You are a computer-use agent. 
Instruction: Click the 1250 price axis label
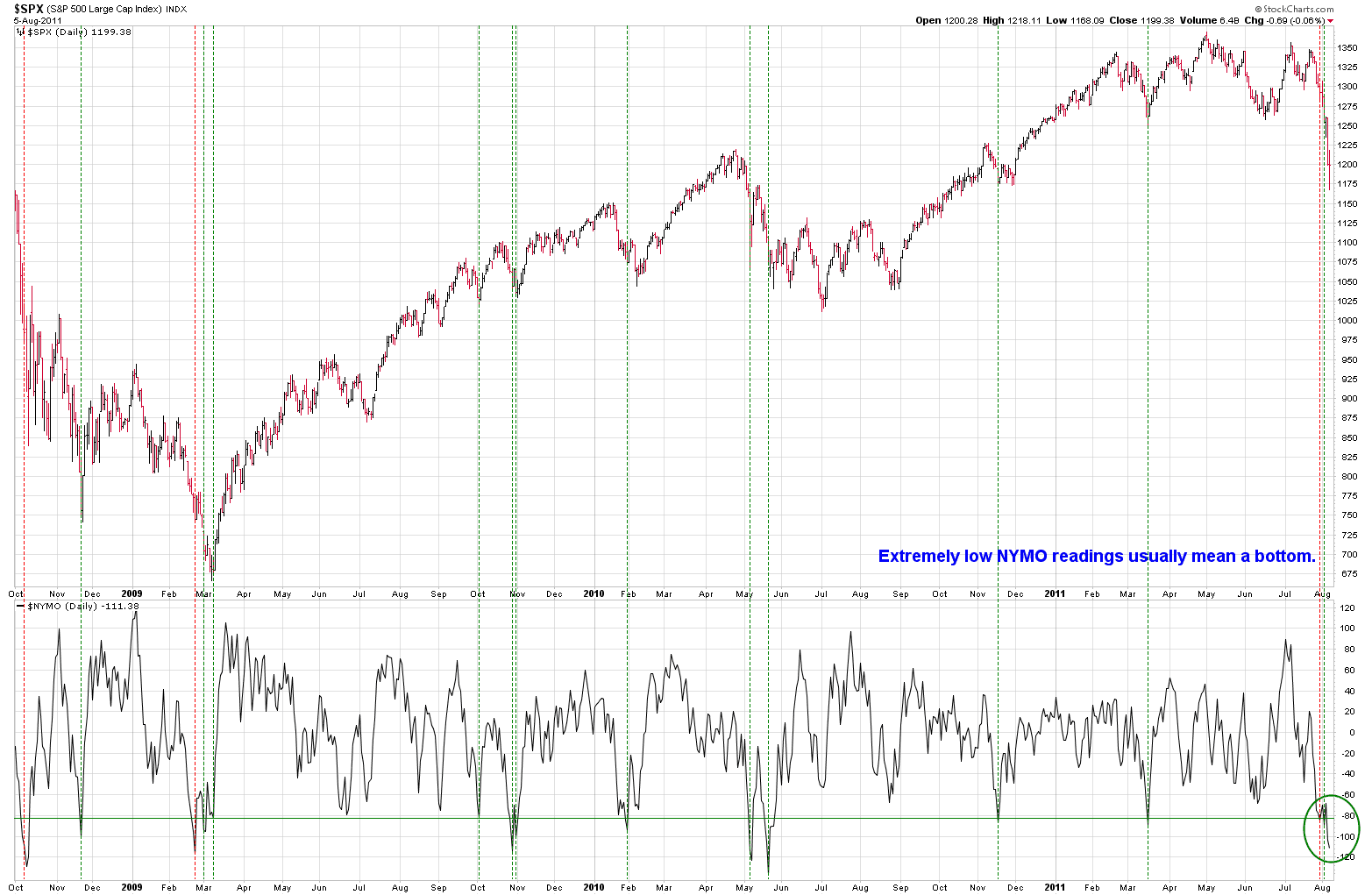(1348, 125)
